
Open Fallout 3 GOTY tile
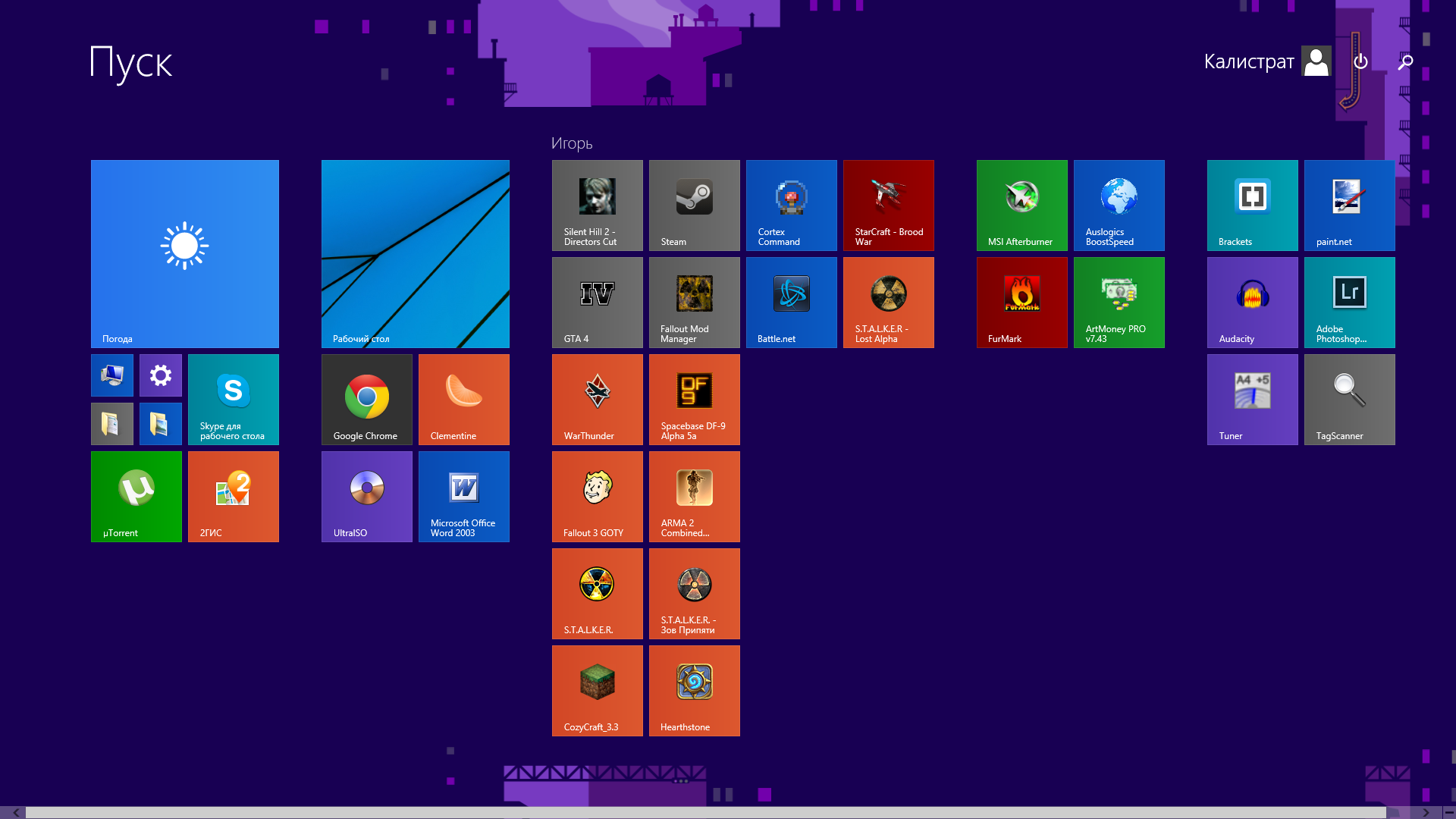pyautogui.click(x=597, y=496)
